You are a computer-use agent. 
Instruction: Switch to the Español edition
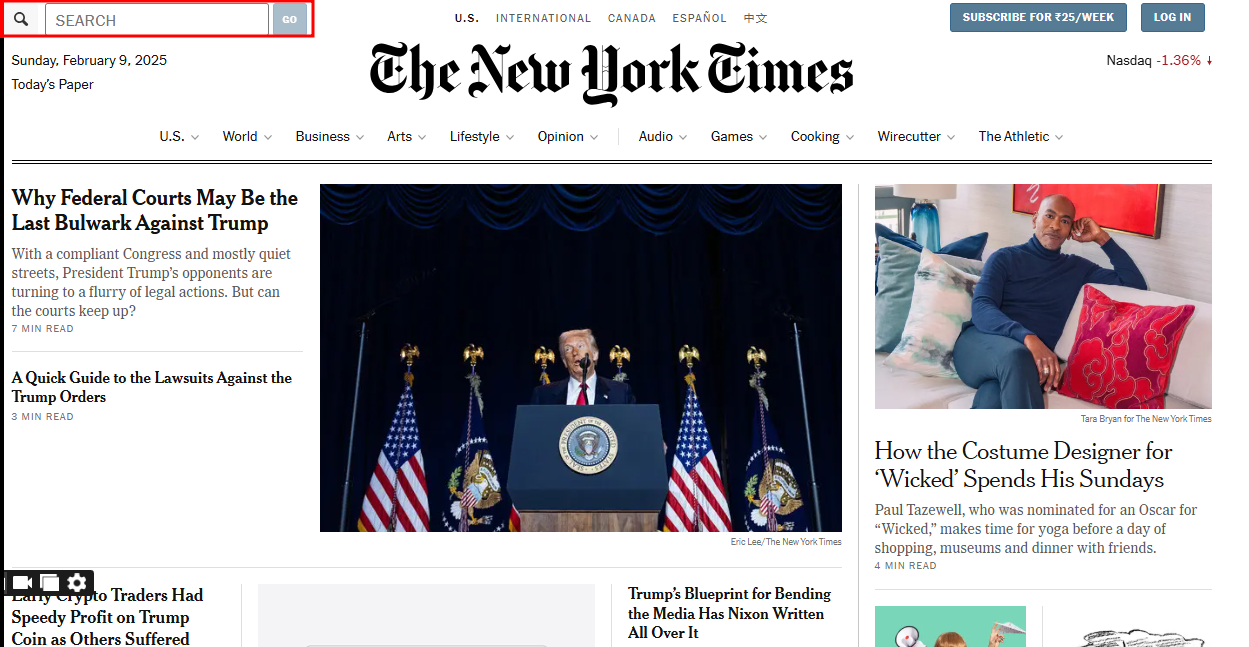(700, 18)
